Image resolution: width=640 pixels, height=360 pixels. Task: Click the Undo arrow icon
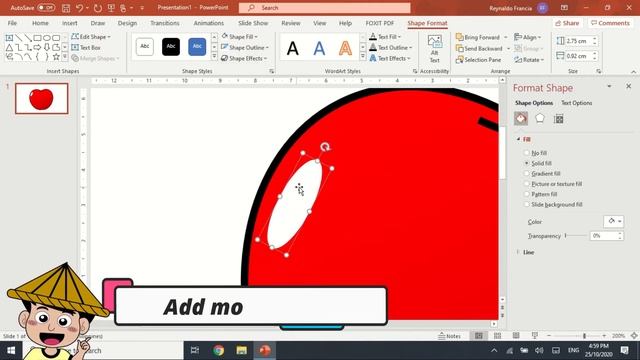point(80,8)
